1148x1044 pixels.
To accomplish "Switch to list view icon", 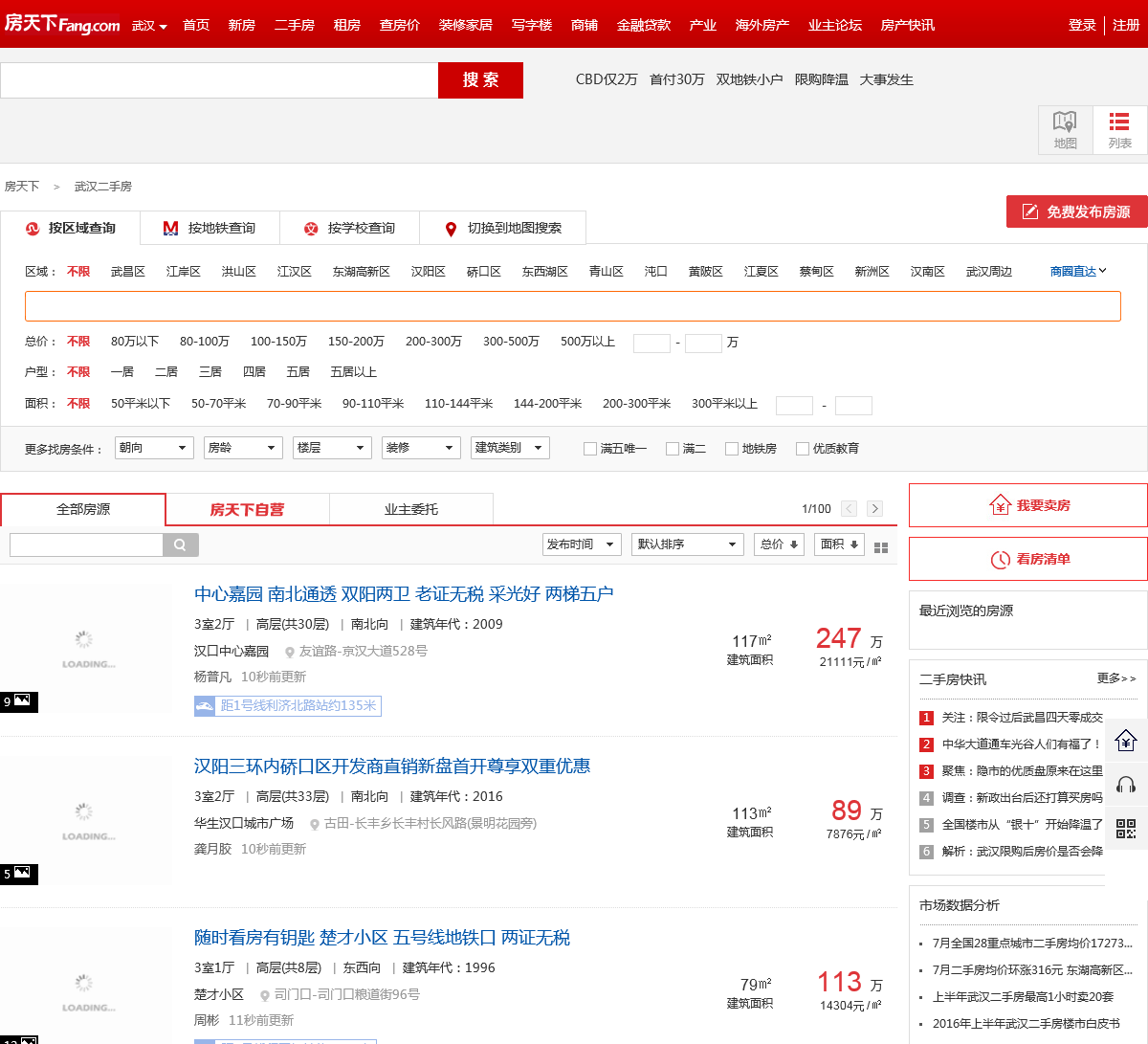I will click(1119, 129).
